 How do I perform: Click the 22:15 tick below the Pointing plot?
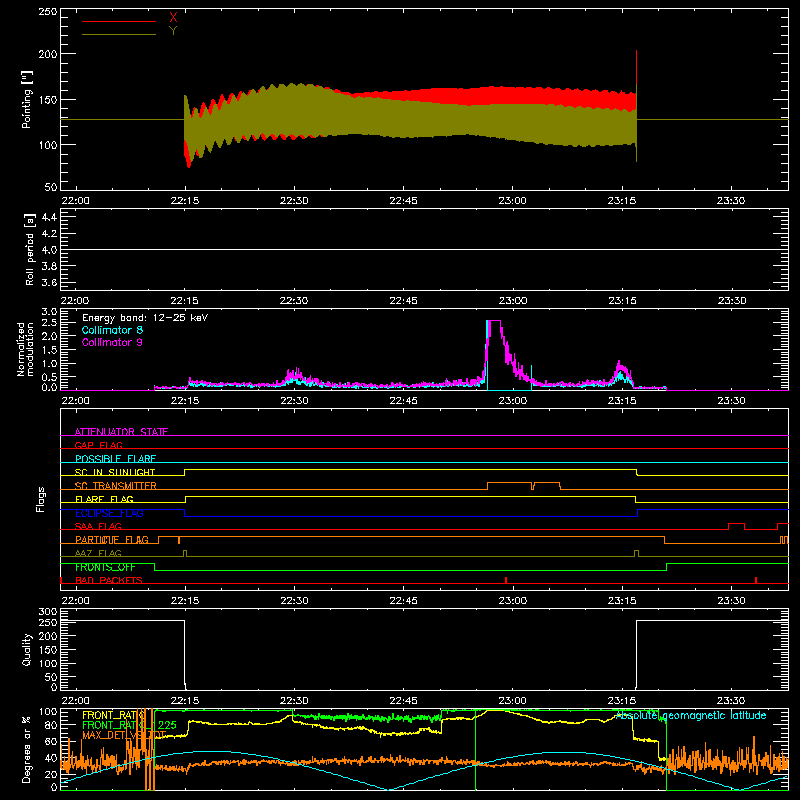click(185, 201)
